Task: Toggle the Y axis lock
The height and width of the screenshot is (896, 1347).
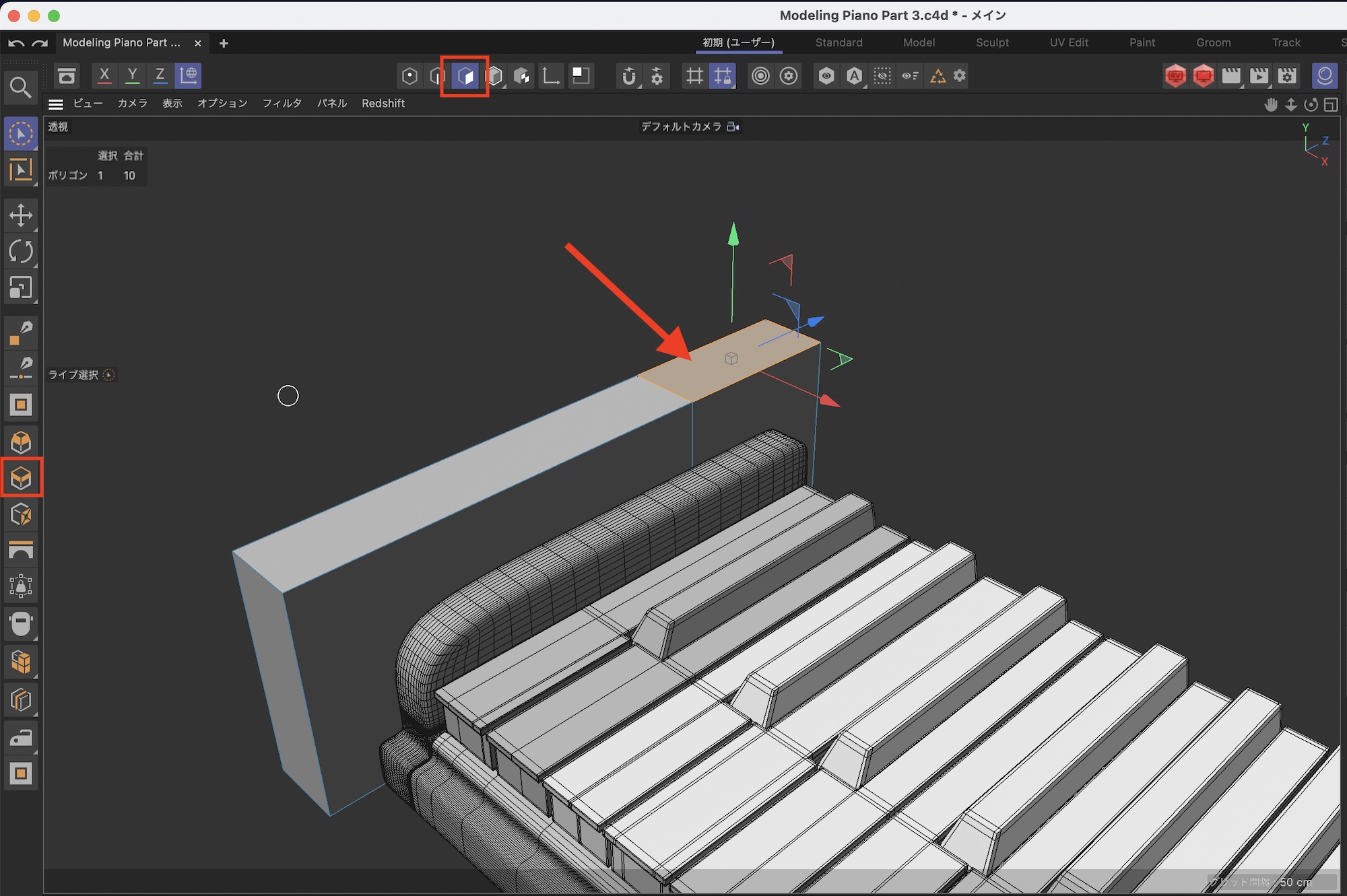Action: tap(133, 75)
